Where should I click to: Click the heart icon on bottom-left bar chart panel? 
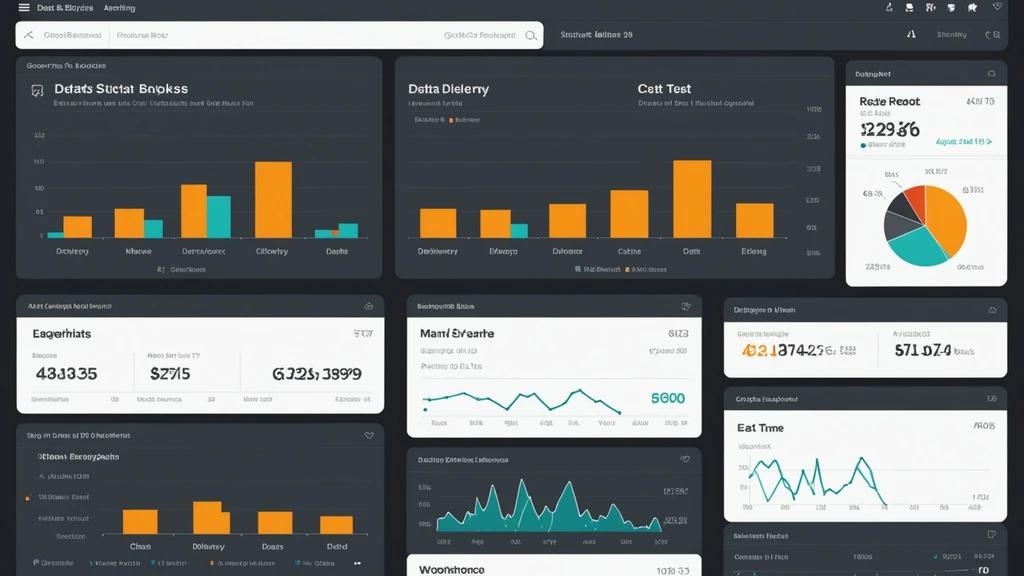pyautogui.click(x=369, y=435)
